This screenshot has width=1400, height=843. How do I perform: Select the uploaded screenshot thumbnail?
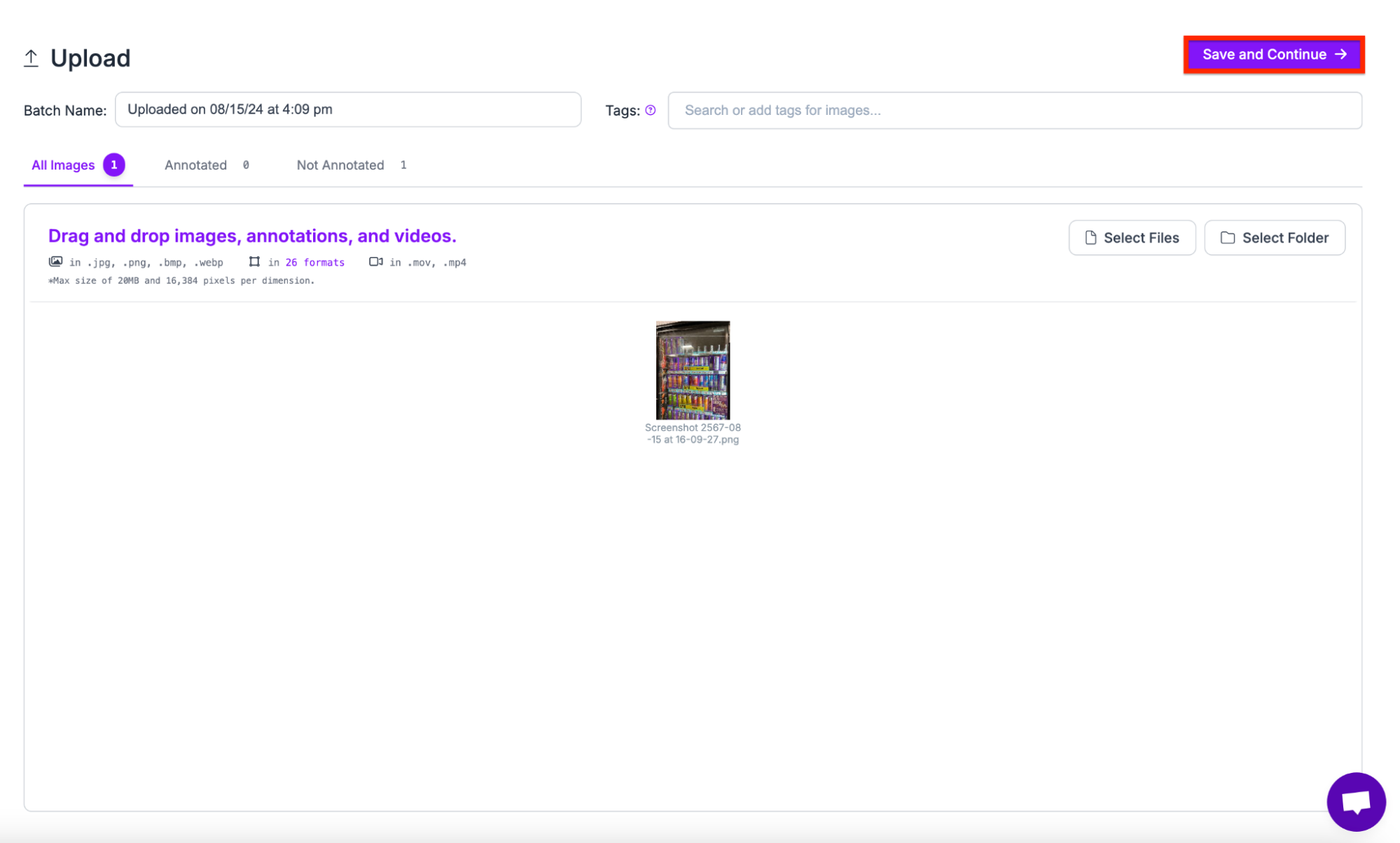(692, 370)
